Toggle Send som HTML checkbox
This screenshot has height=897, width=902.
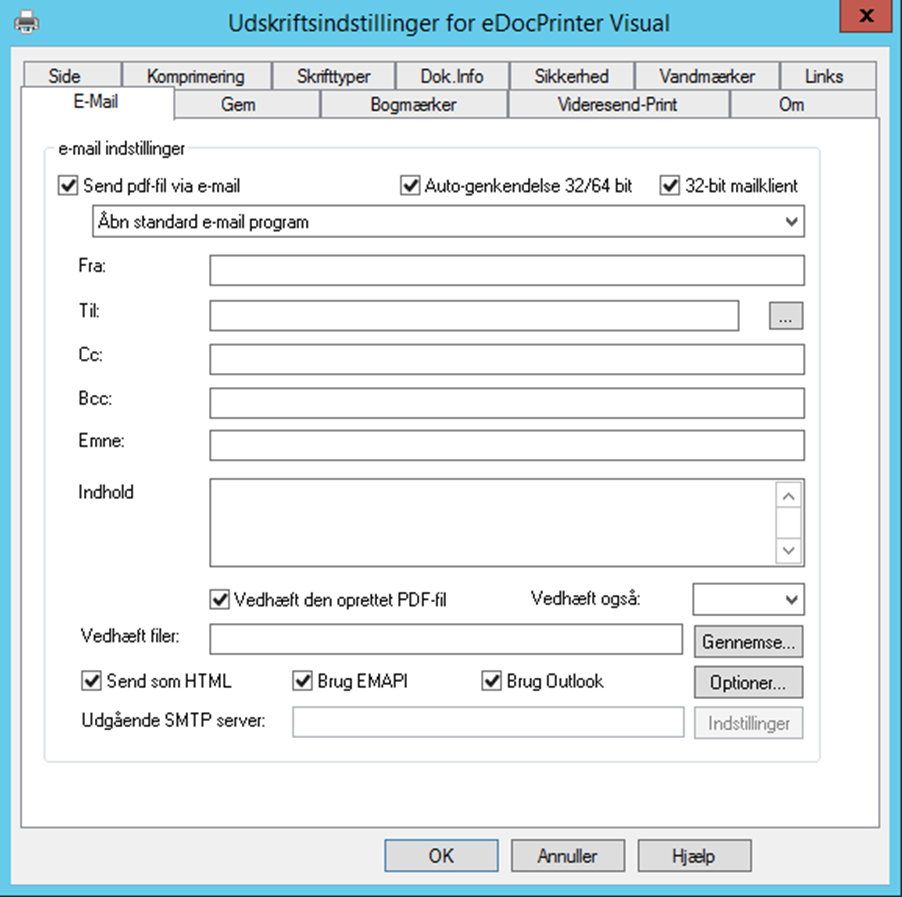tap(91, 681)
